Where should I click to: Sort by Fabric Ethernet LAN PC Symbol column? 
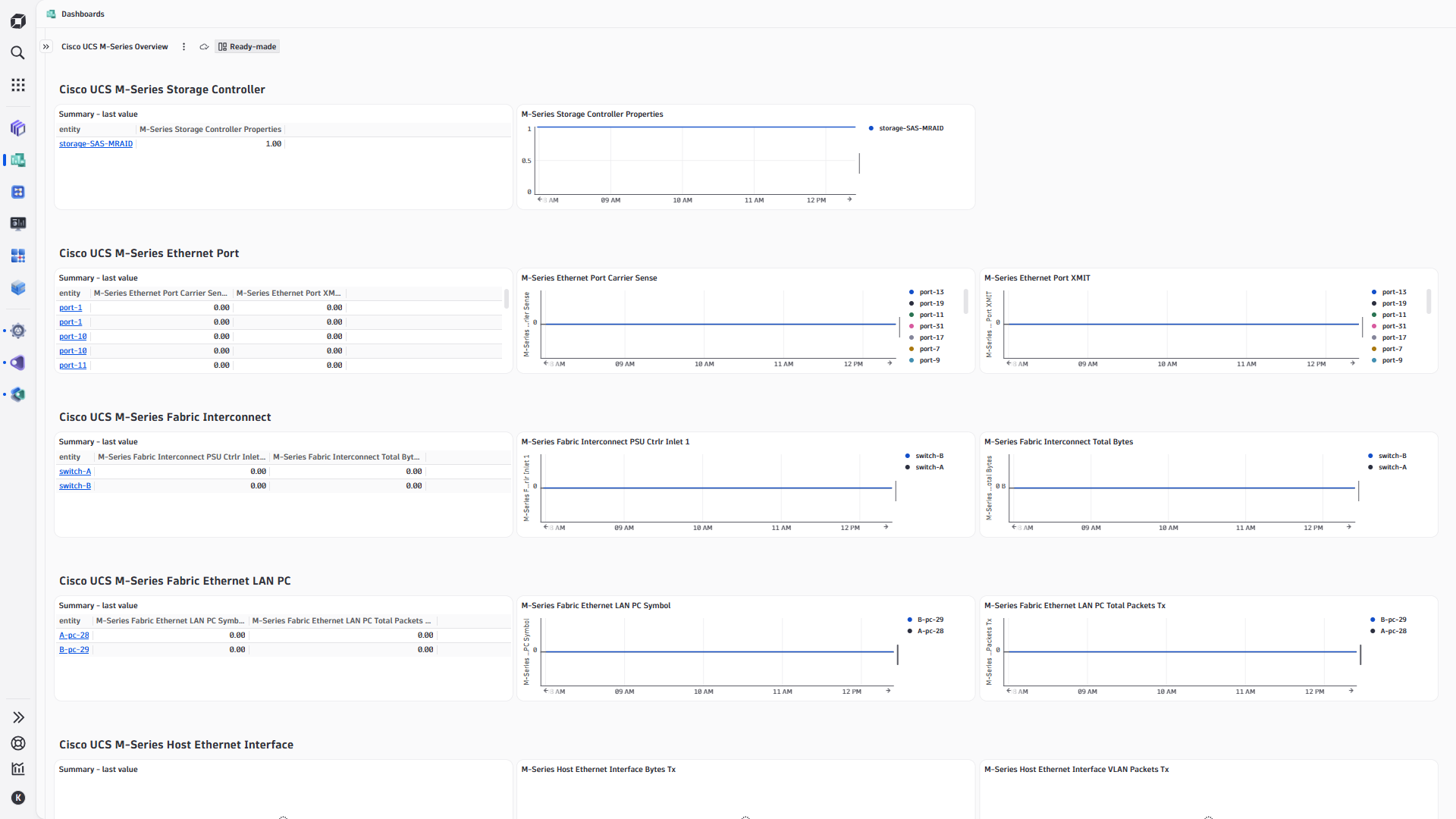[x=171, y=621]
